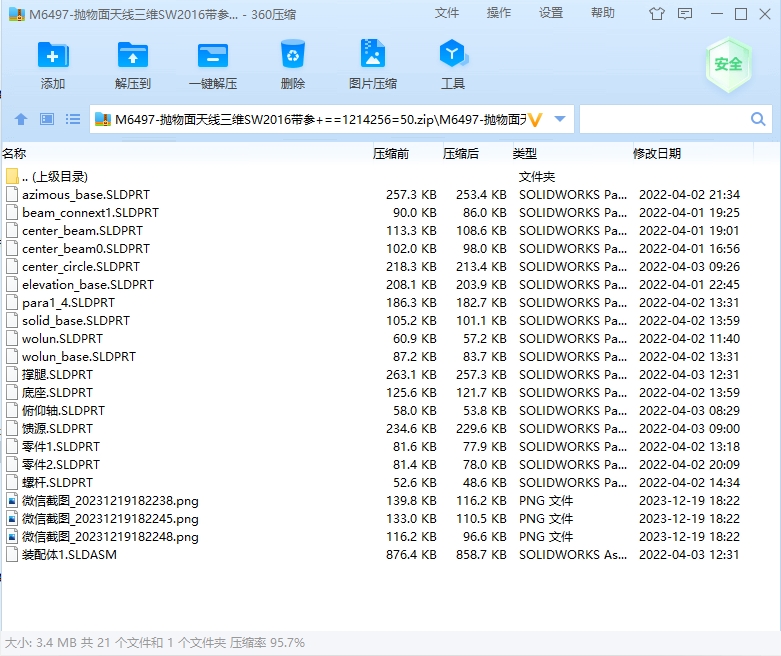Click the image icon of 微信截图_20231219182245.png
This screenshot has width=781, height=656.
[12, 518]
